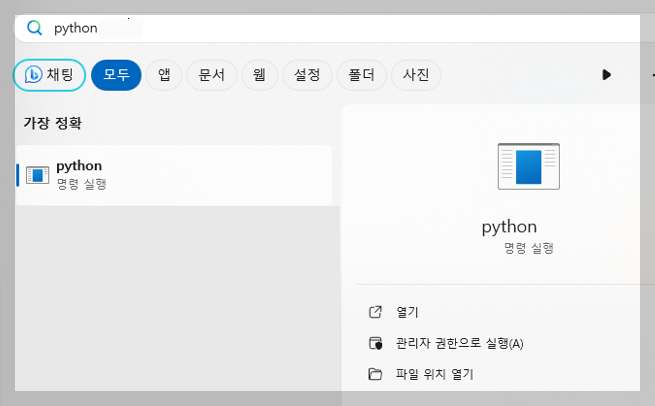The width and height of the screenshot is (655, 406).
Task: Click 명령 실행 label in preview pane
Action: point(528,248)
